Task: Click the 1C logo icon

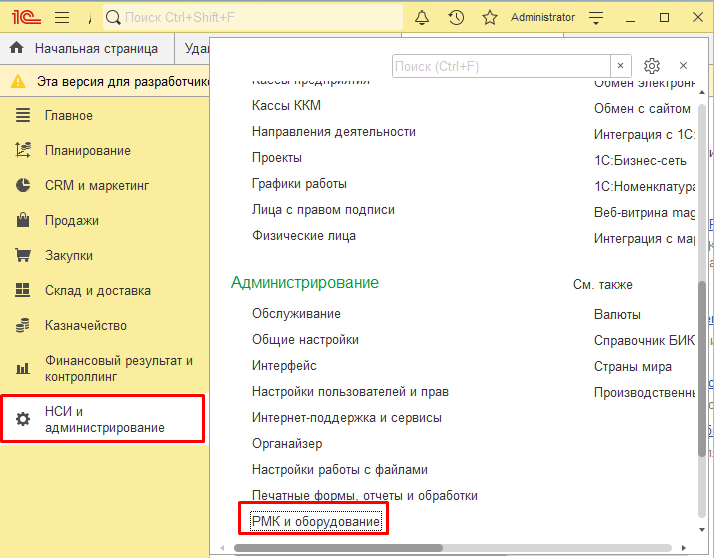Action: coord(26,17)
